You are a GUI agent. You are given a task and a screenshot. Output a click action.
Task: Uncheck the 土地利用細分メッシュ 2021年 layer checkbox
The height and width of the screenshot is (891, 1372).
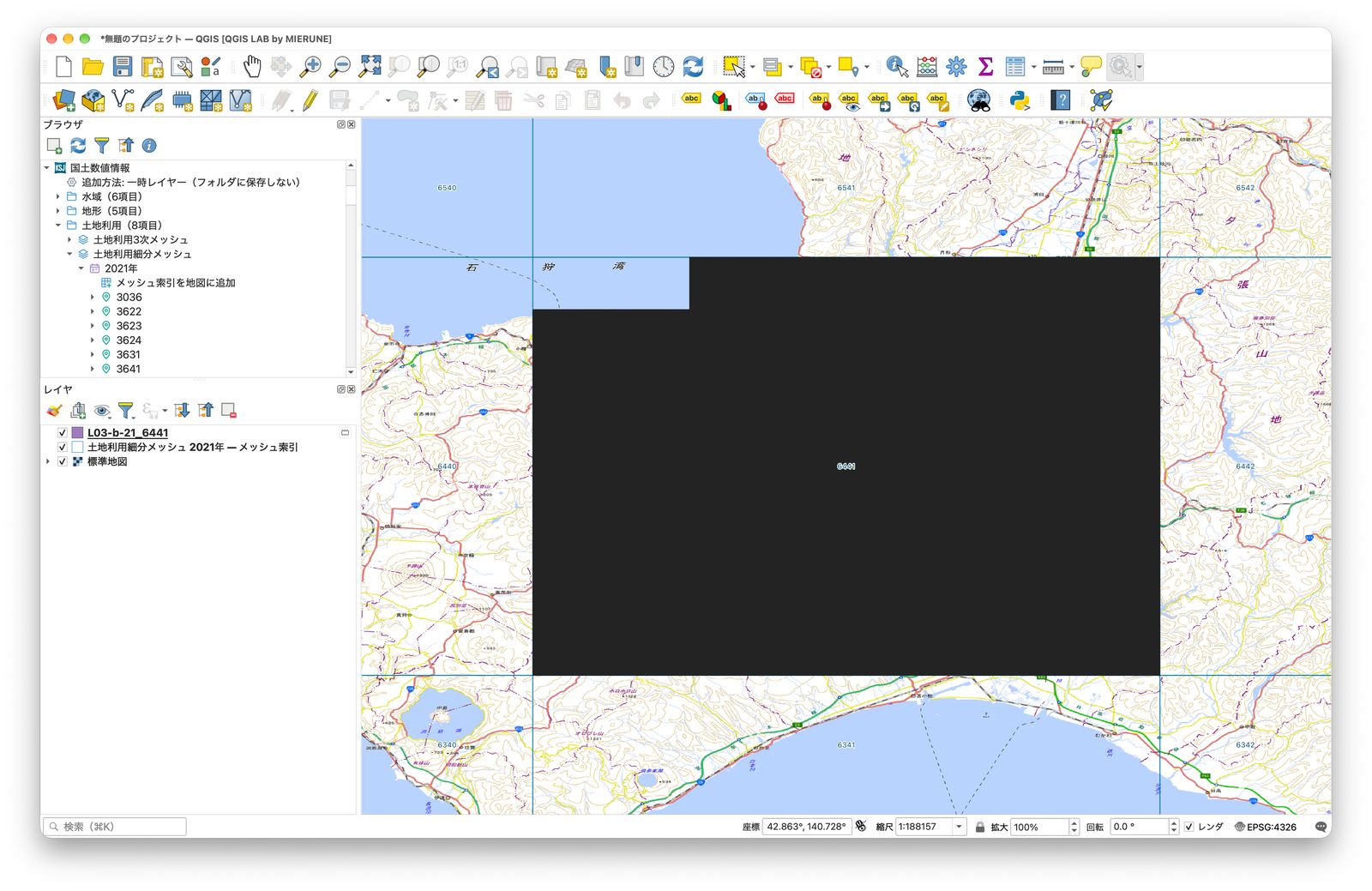click(x=62, y=448)
